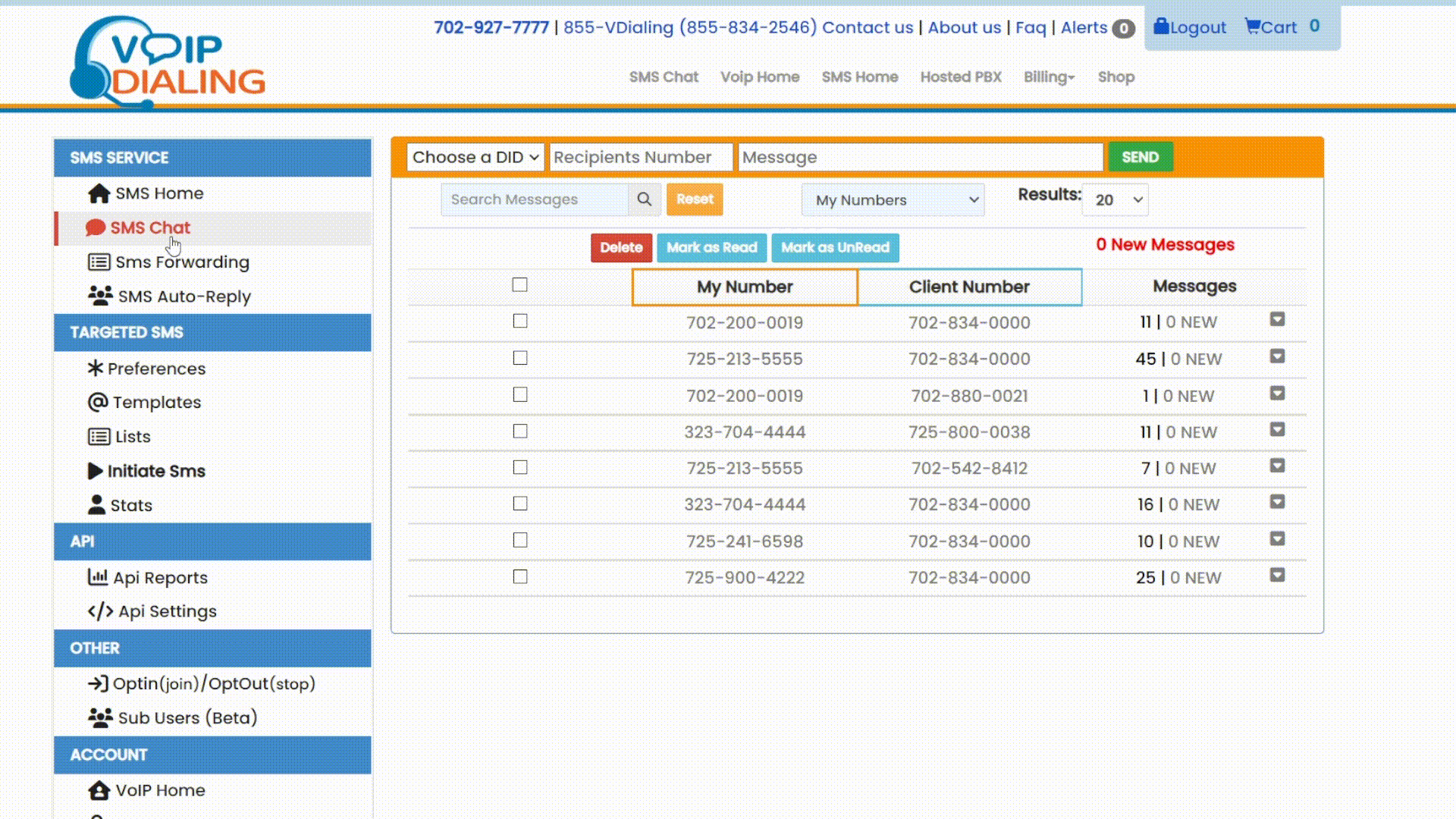Click the 702-927-7777 phone number
Screen dimensions: 1456x819
(491, 28)
